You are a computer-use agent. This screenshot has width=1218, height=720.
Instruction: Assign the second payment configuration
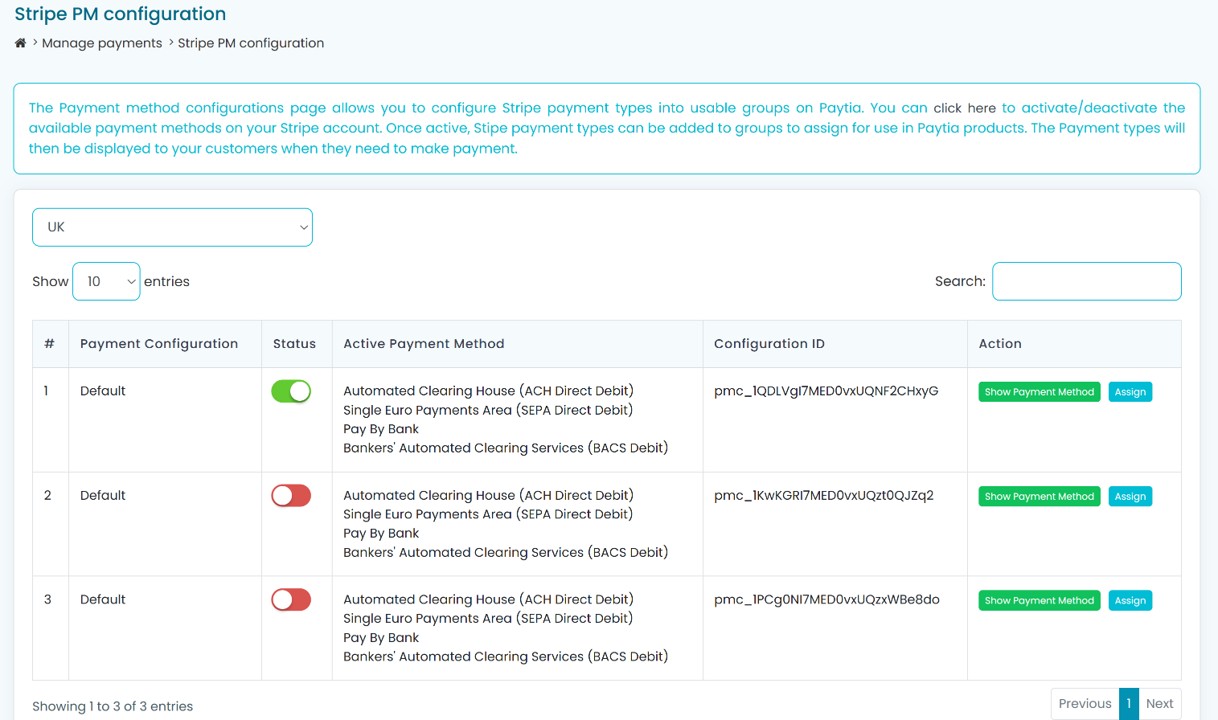[x=1130, y=496]
